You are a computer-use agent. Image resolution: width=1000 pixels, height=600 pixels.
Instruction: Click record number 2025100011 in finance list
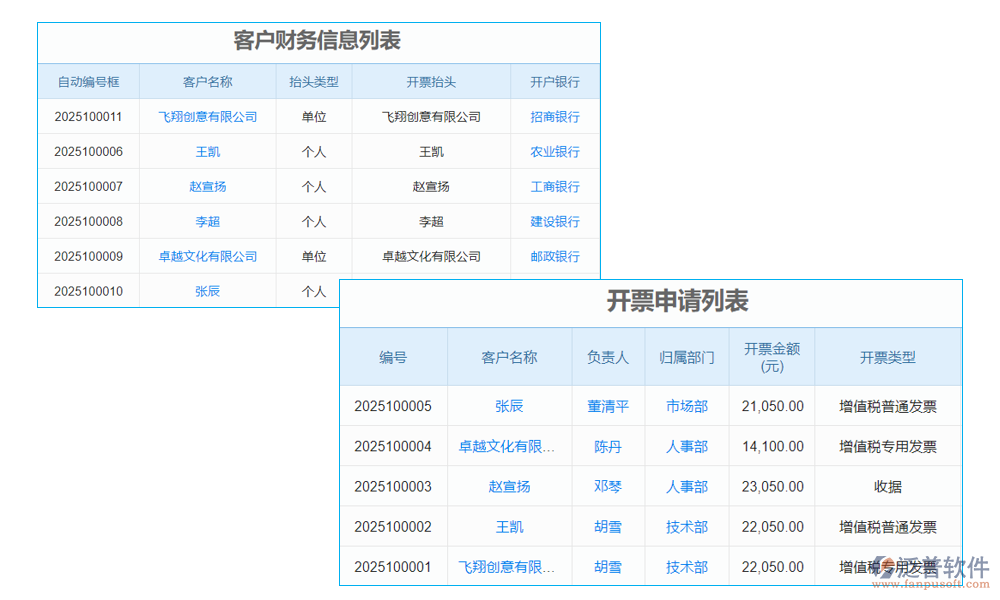pos(88,117)
